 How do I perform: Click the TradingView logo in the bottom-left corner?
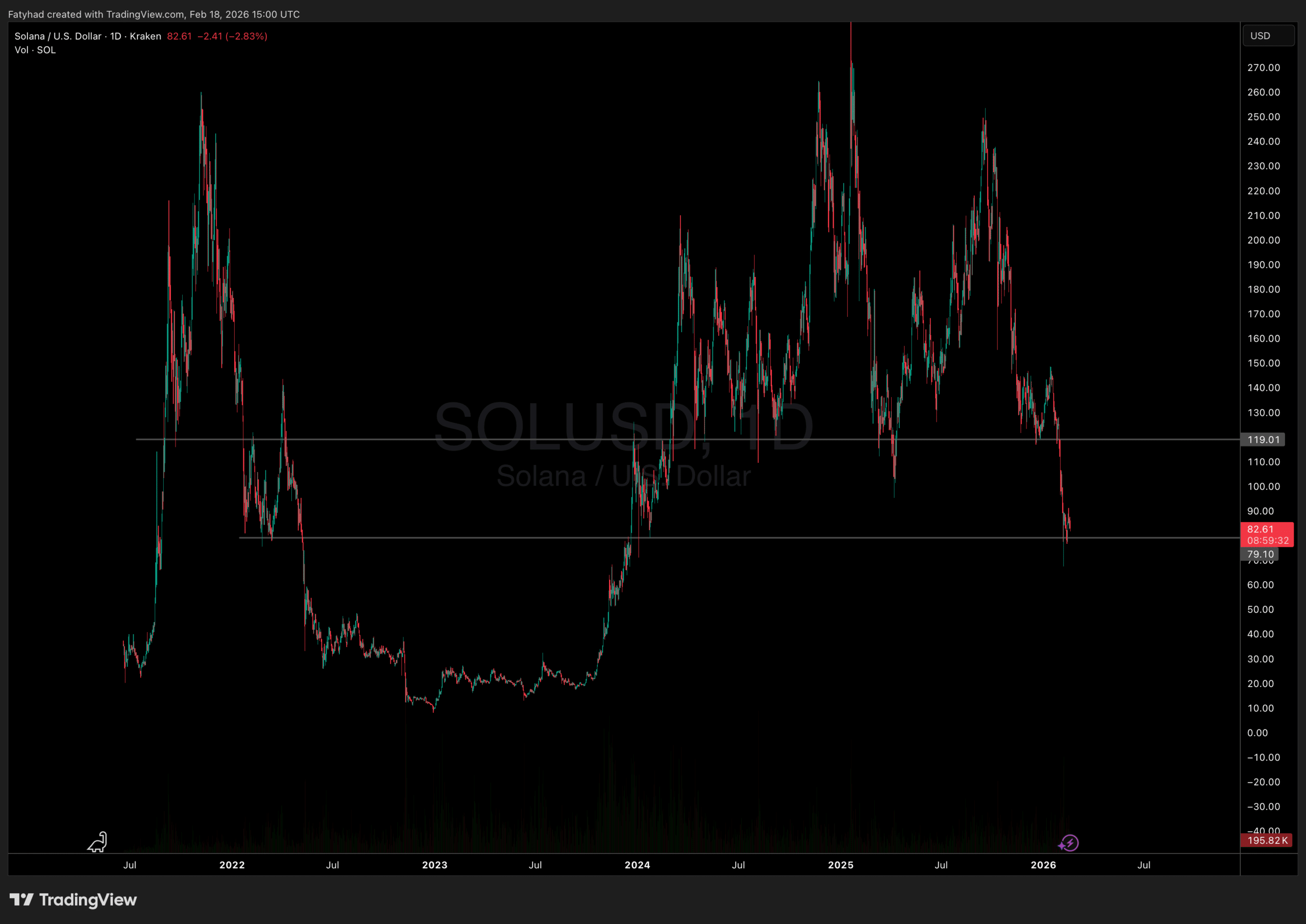[x=73, y=900]
